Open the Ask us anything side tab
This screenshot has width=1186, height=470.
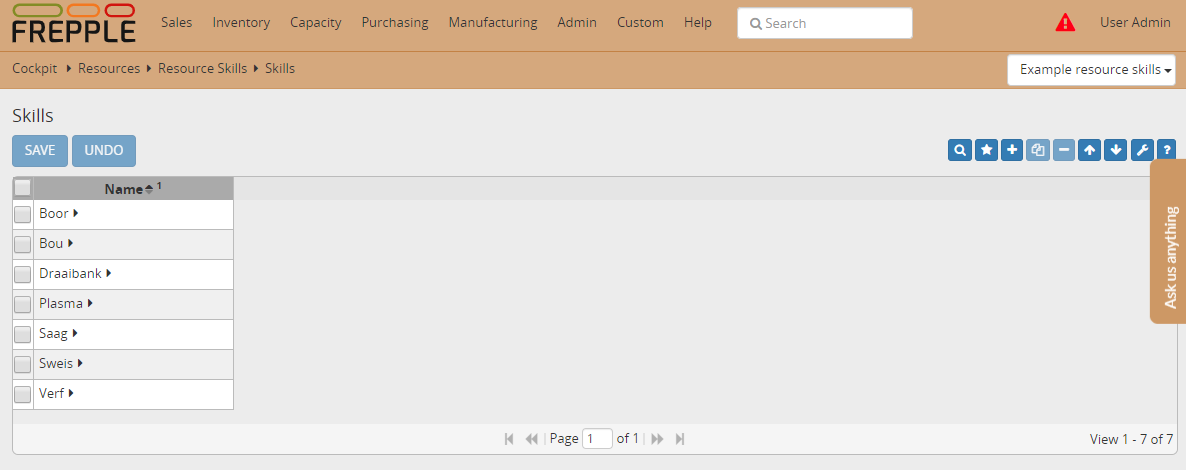pos(1169,241)
